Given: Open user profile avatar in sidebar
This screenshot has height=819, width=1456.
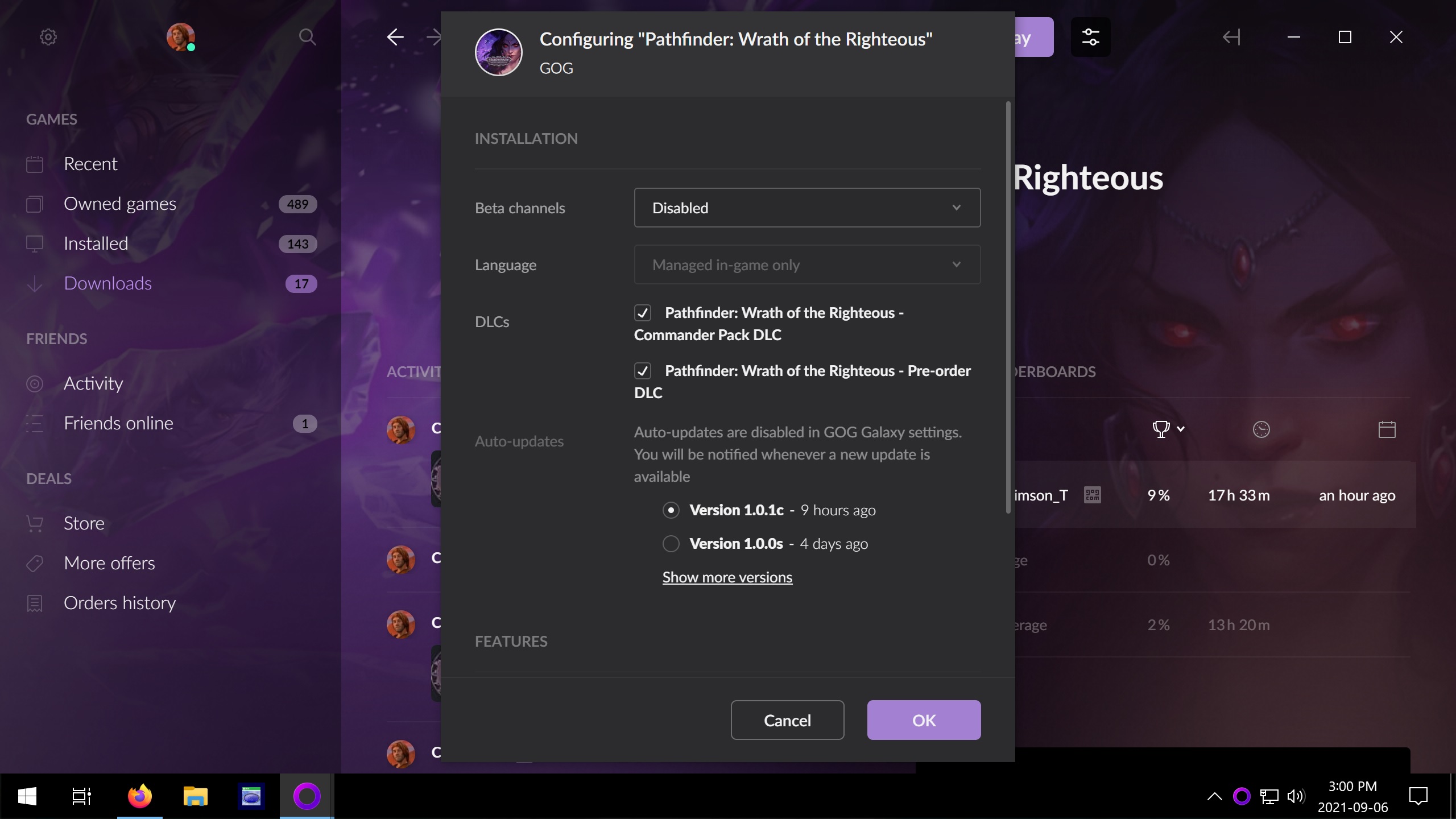Looking at the screenshot, I should [181, 37].
